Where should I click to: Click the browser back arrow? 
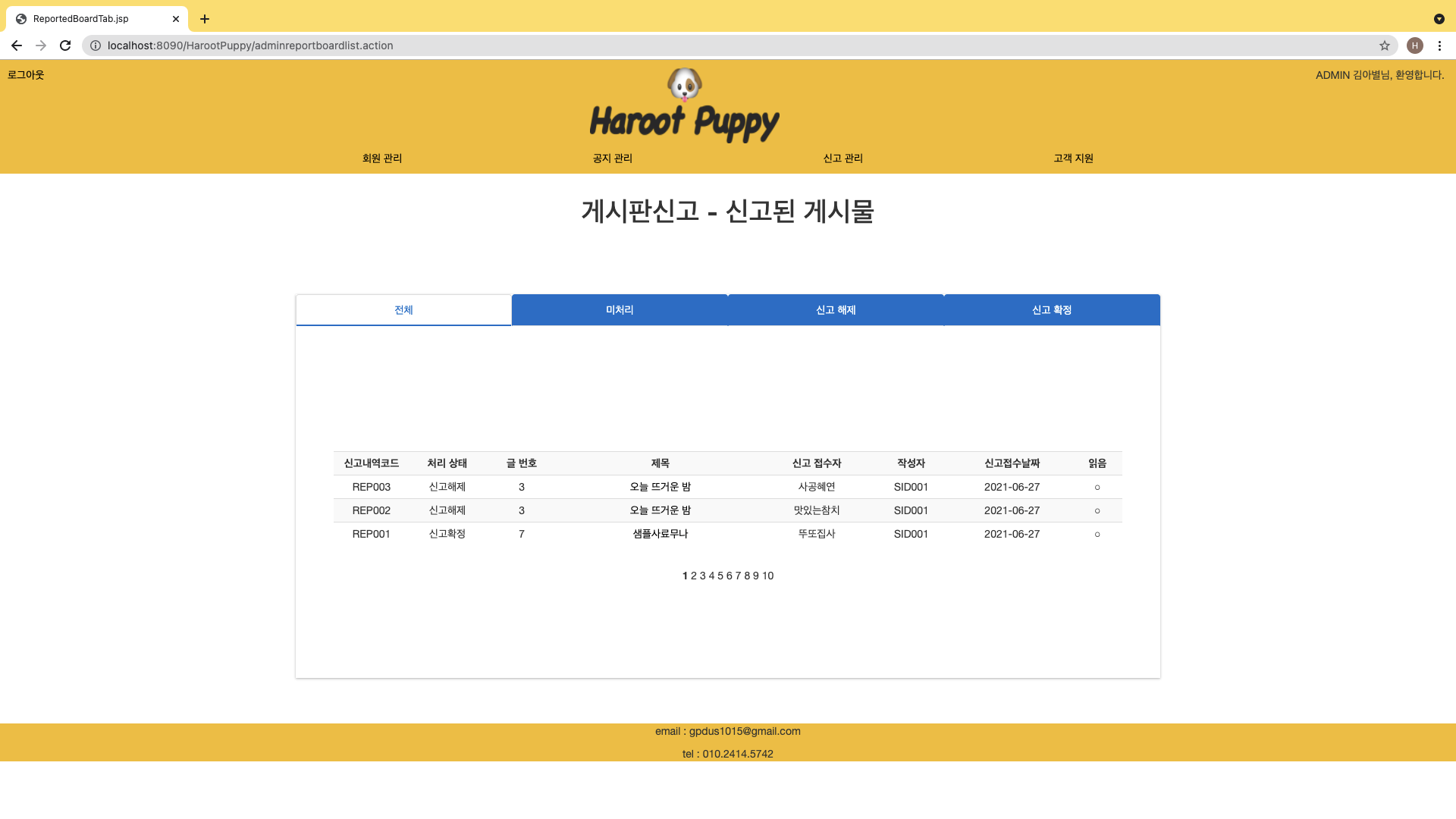(17, 45)
